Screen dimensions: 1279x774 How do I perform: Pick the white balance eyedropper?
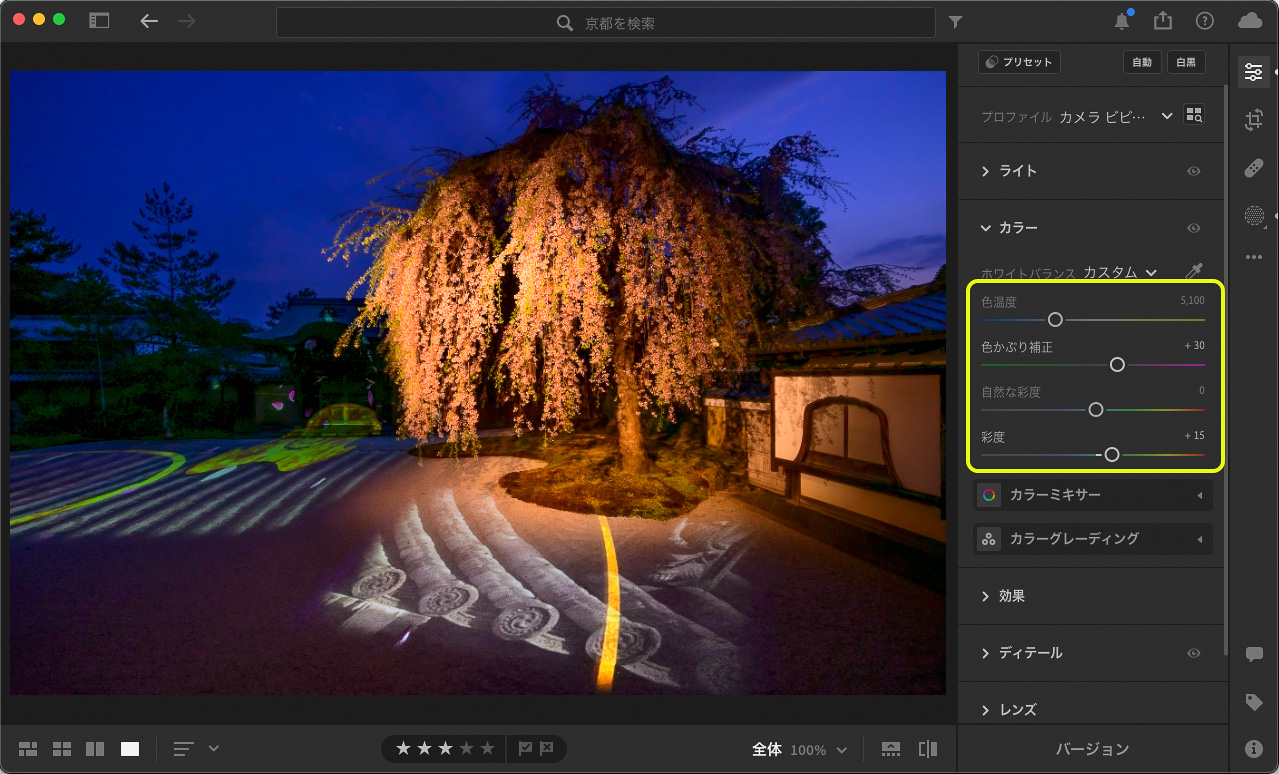[1194, 271]
